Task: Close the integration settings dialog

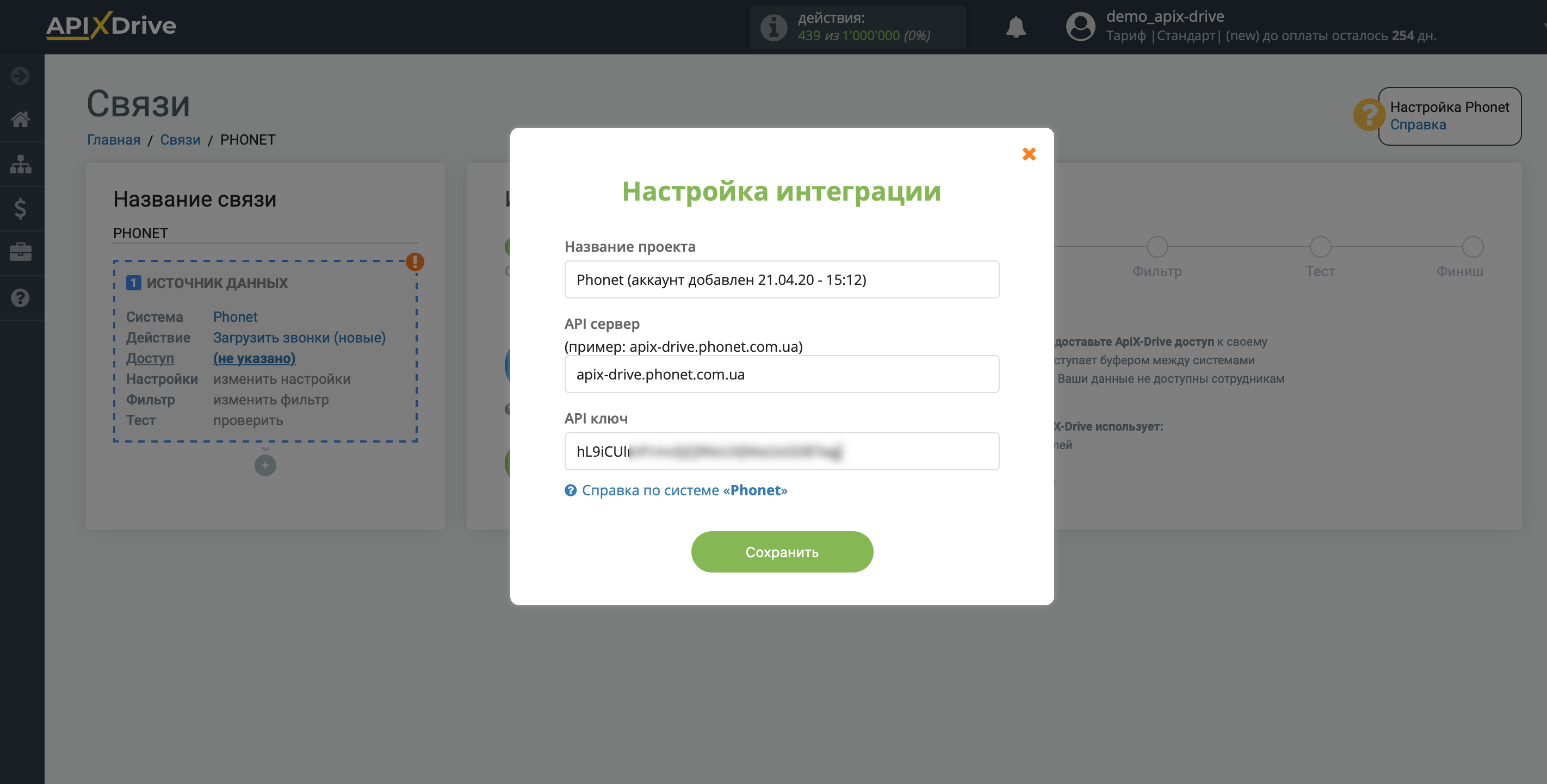Action: 1029,154
